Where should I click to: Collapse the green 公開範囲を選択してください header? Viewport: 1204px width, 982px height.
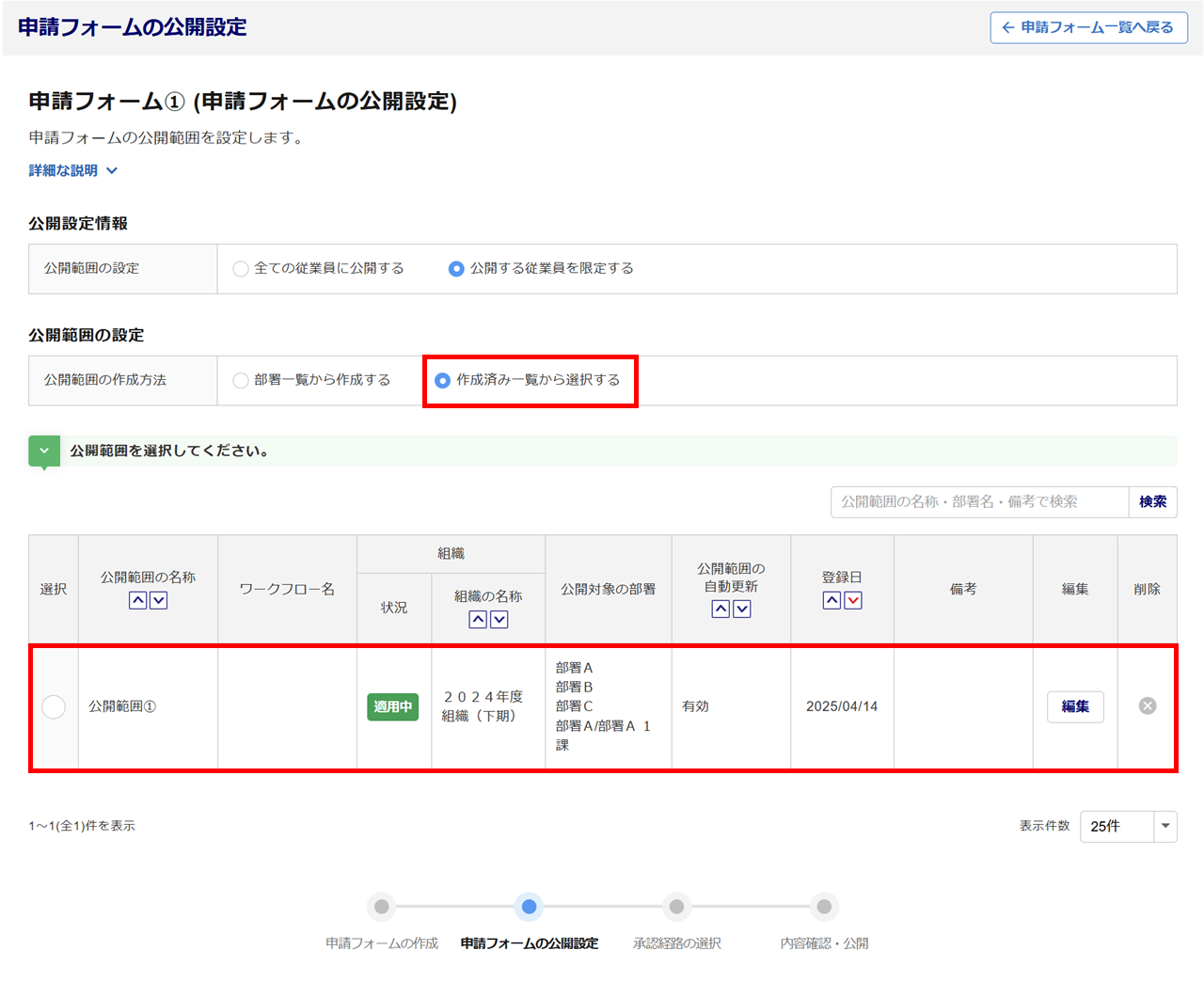tap(44, 451)
